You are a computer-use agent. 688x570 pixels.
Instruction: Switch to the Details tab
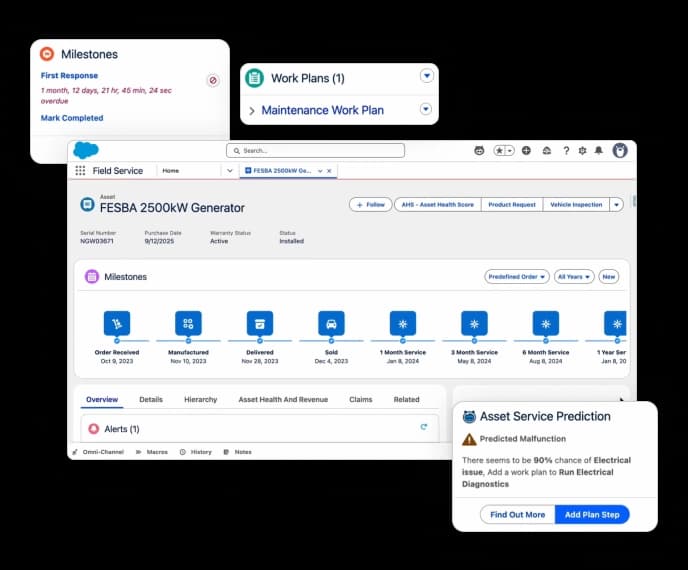[151, 399]
